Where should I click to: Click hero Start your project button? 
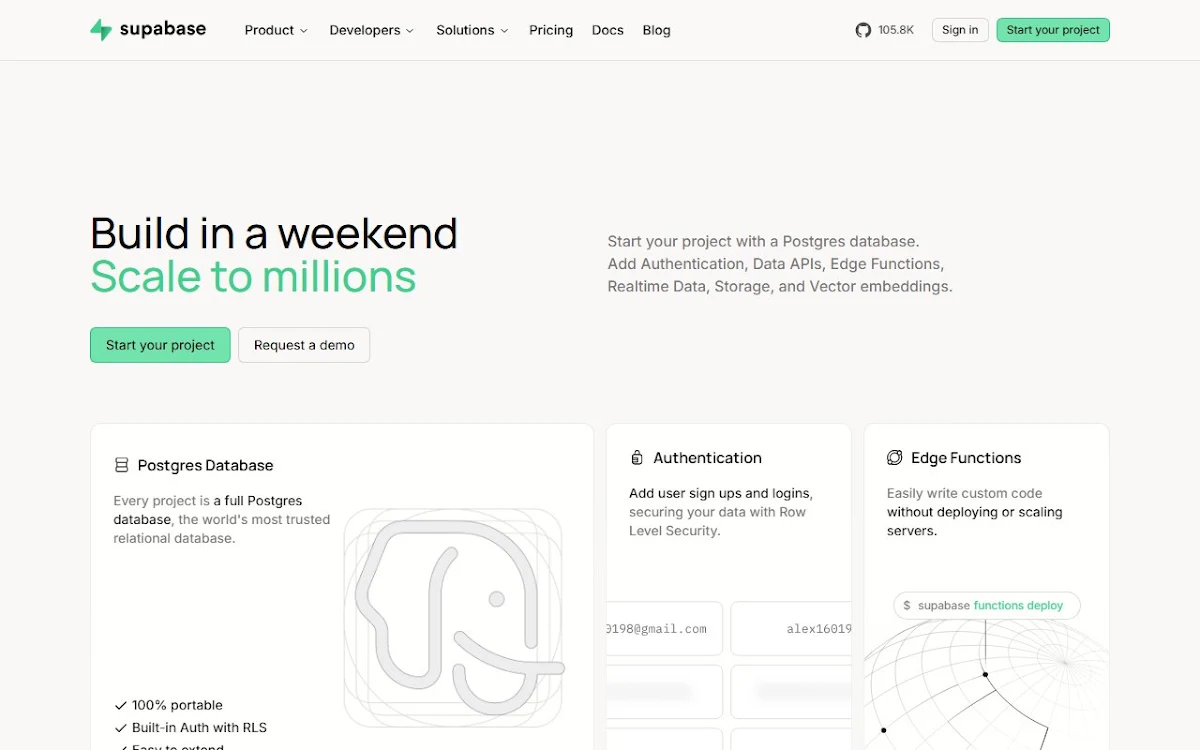tap(160, 345)
